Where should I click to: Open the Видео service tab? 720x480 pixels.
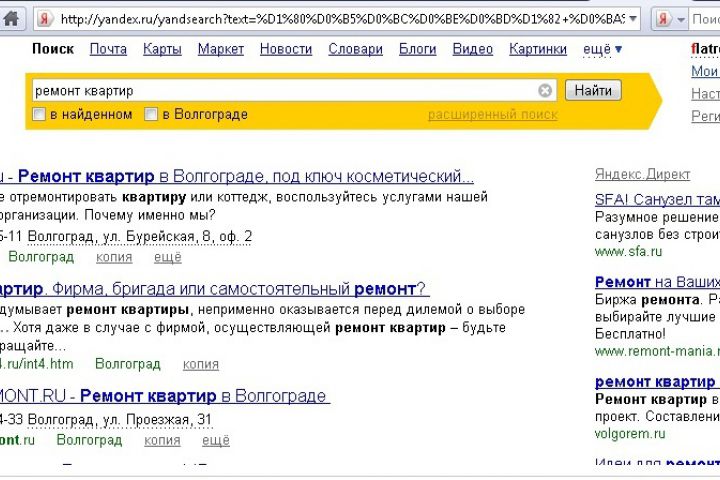coord(472,49)
